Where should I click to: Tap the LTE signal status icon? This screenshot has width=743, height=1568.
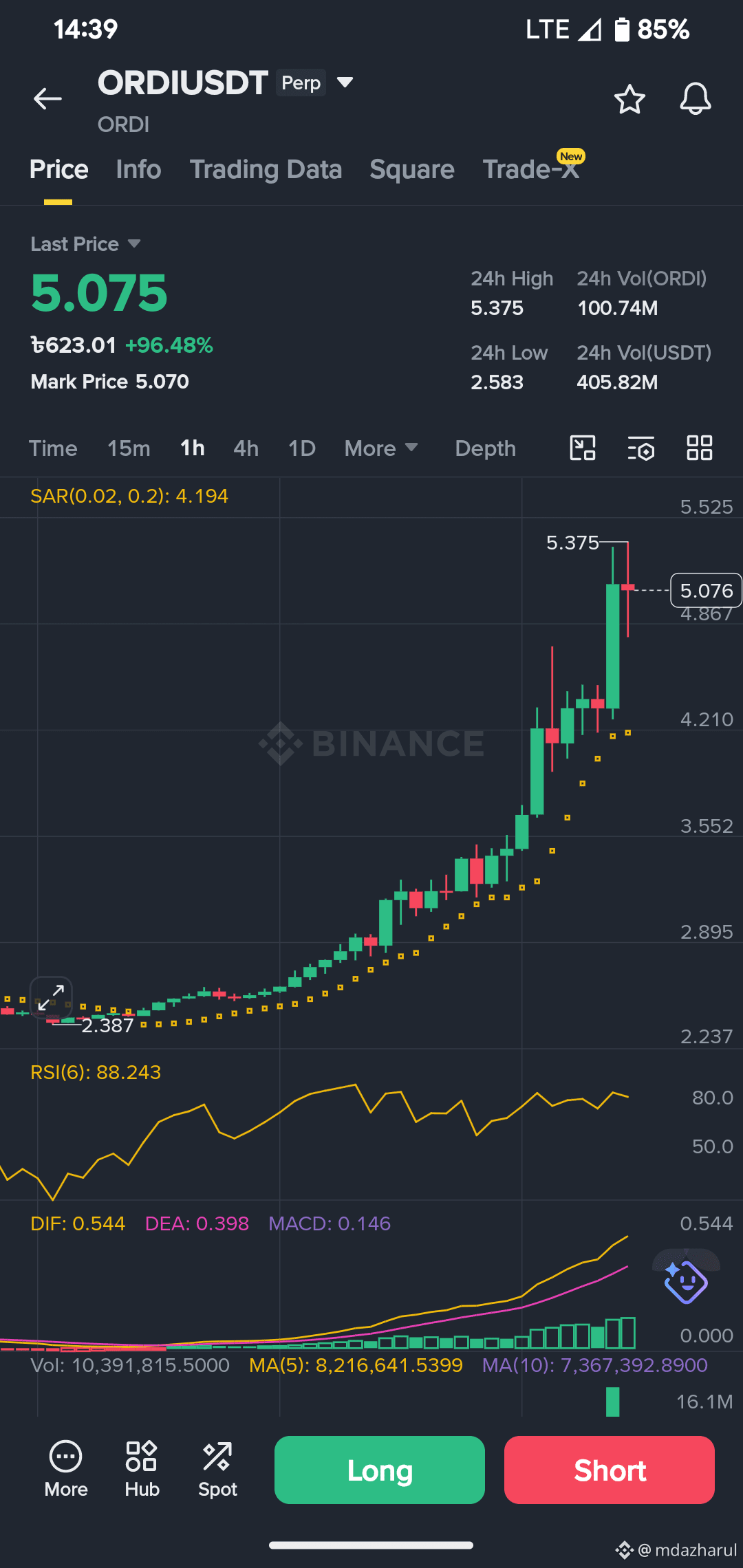coord(563,30)
